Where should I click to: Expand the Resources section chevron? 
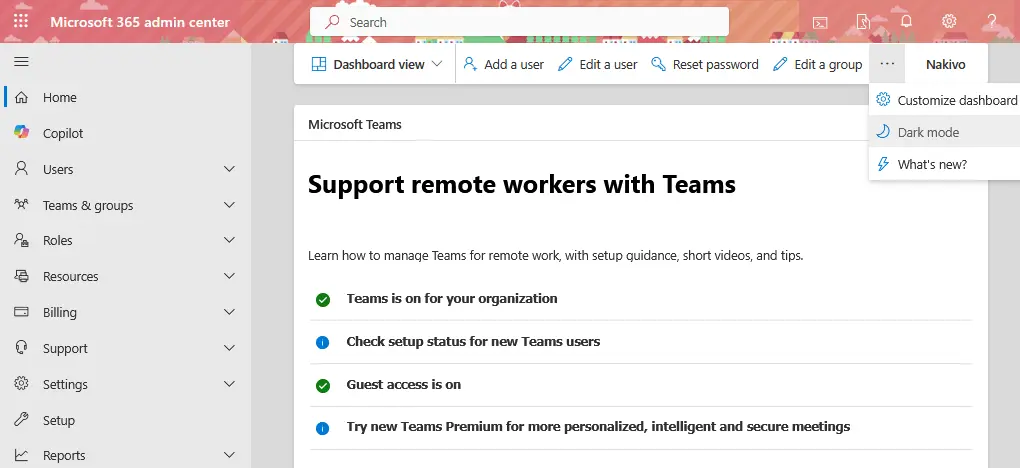click(229, 276)
